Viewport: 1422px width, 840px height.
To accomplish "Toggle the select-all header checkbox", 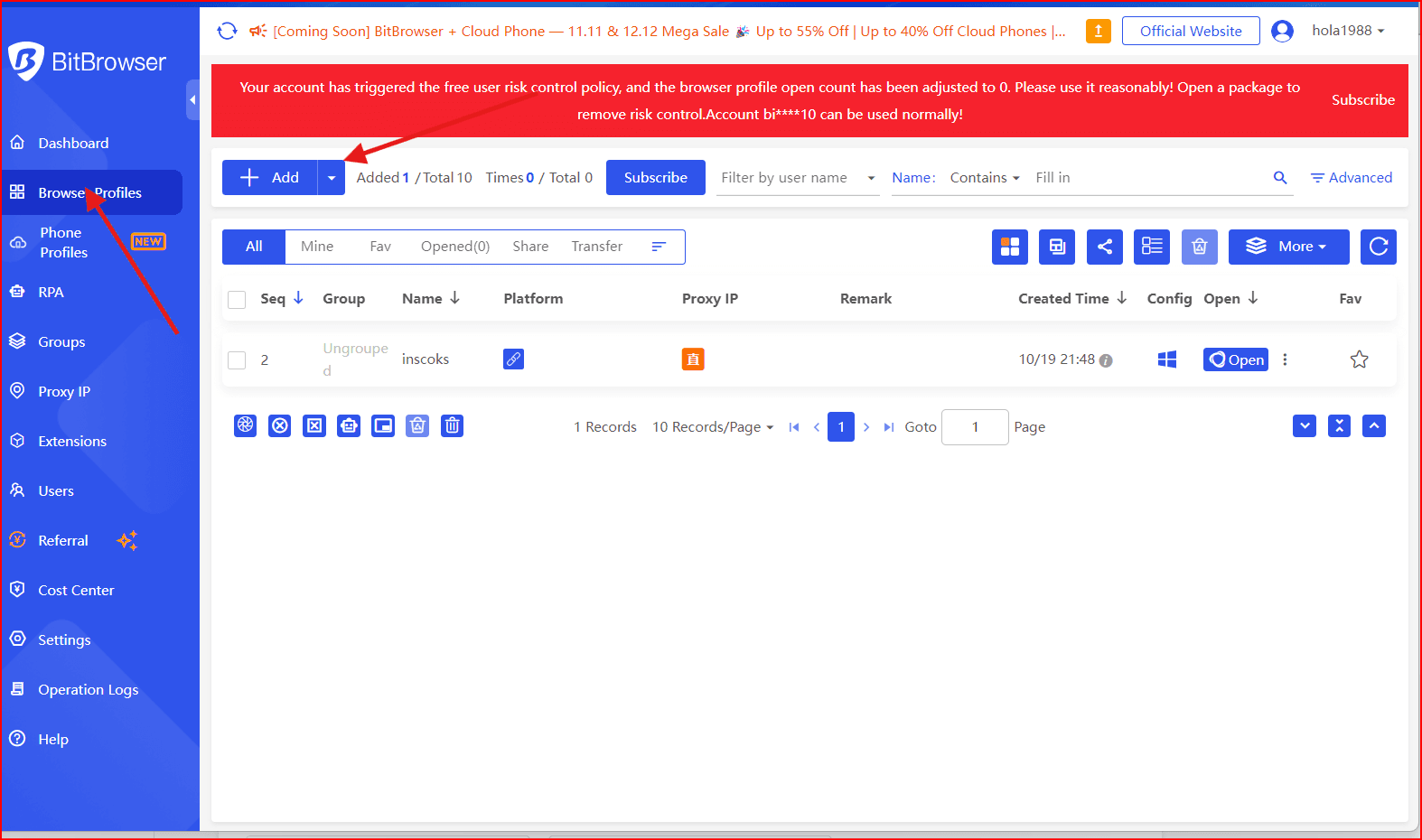I will [237, 300].
